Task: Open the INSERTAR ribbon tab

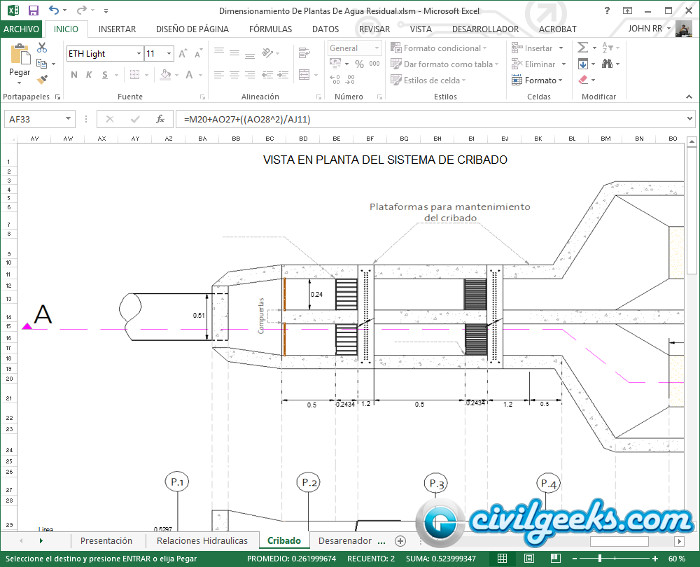Action: 117,29
